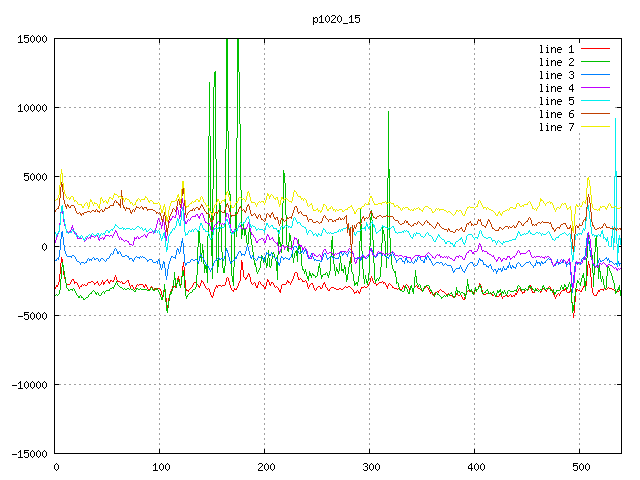This screenshot has height=480, width=640.
Task: Click the y-axis label -10000
Action: click(29, 385)
